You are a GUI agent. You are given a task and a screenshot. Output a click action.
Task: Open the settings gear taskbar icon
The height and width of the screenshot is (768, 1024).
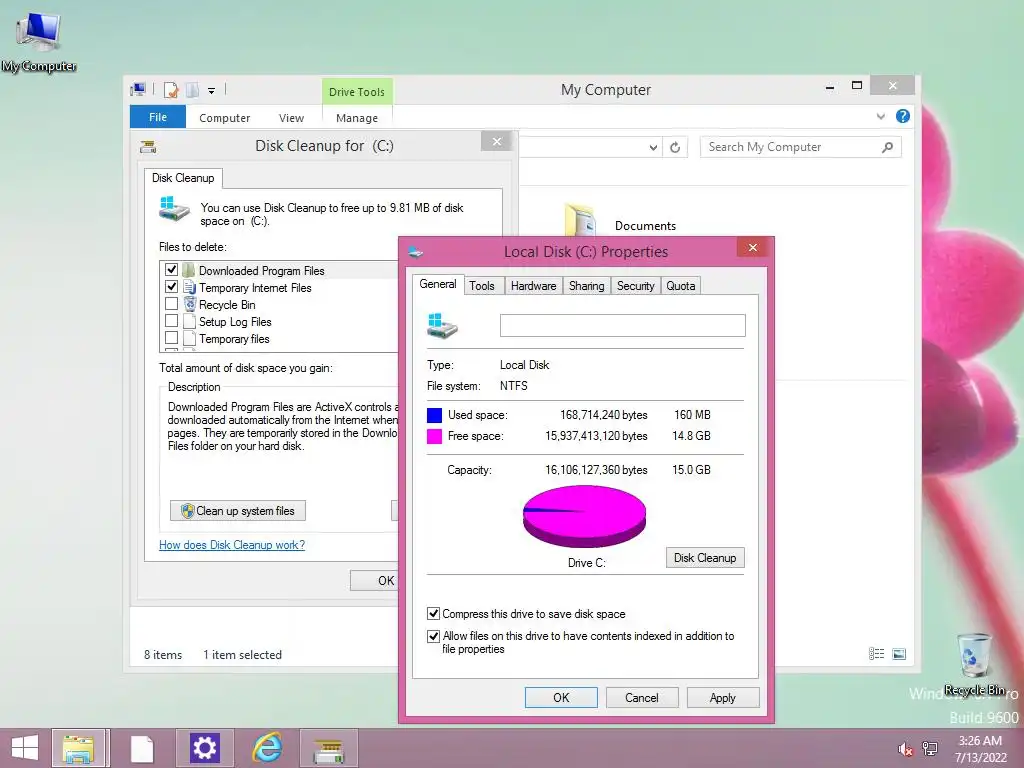pos(204,748)
